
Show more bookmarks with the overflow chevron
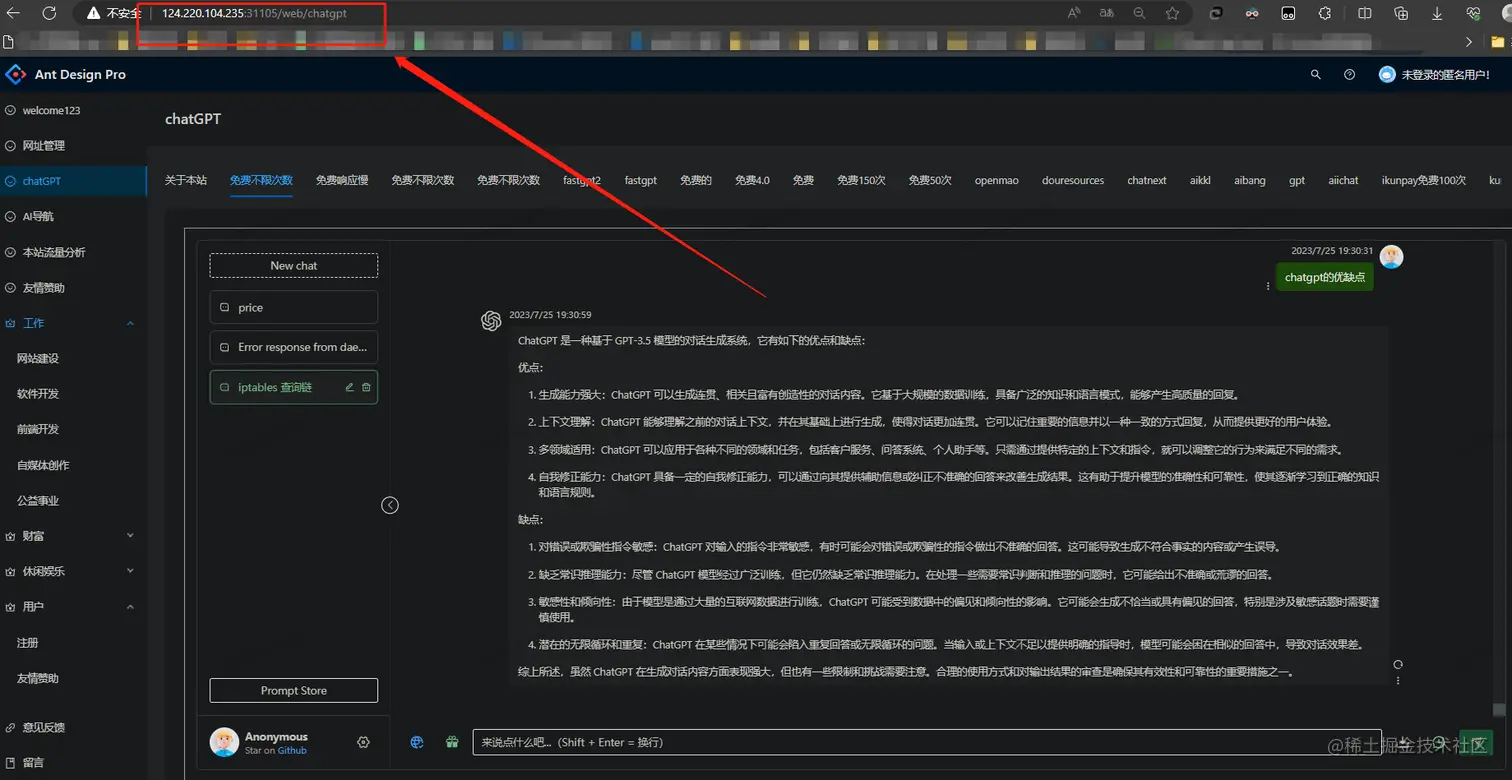1469,41
